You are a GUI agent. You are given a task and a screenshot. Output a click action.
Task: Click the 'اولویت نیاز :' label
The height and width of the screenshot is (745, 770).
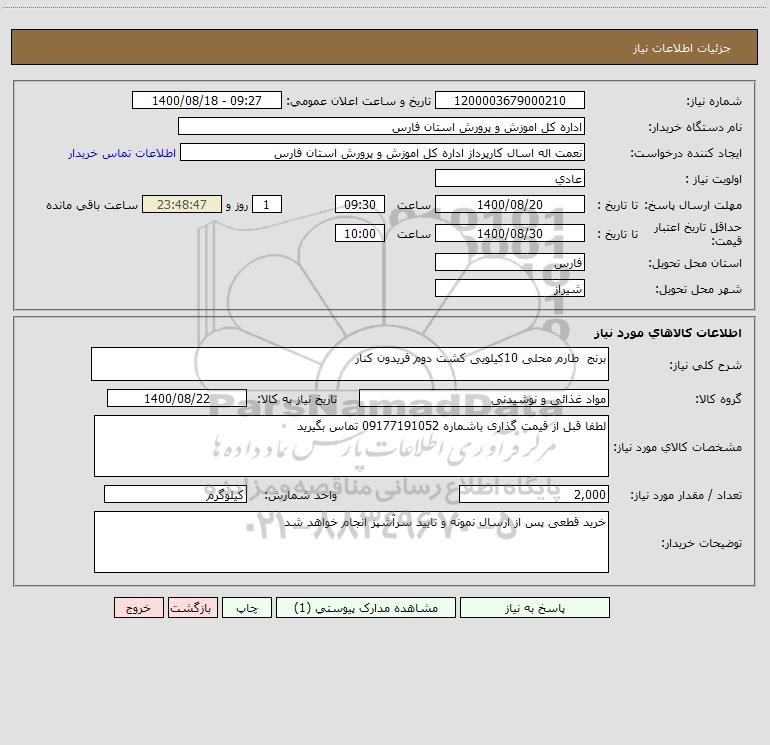pyautogui.click(x=714, y=179)
